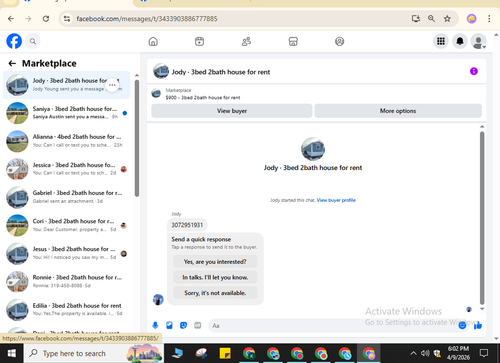500x363 pixels.
Task: Open the Facebook menu grid icon
Action: 441,41
